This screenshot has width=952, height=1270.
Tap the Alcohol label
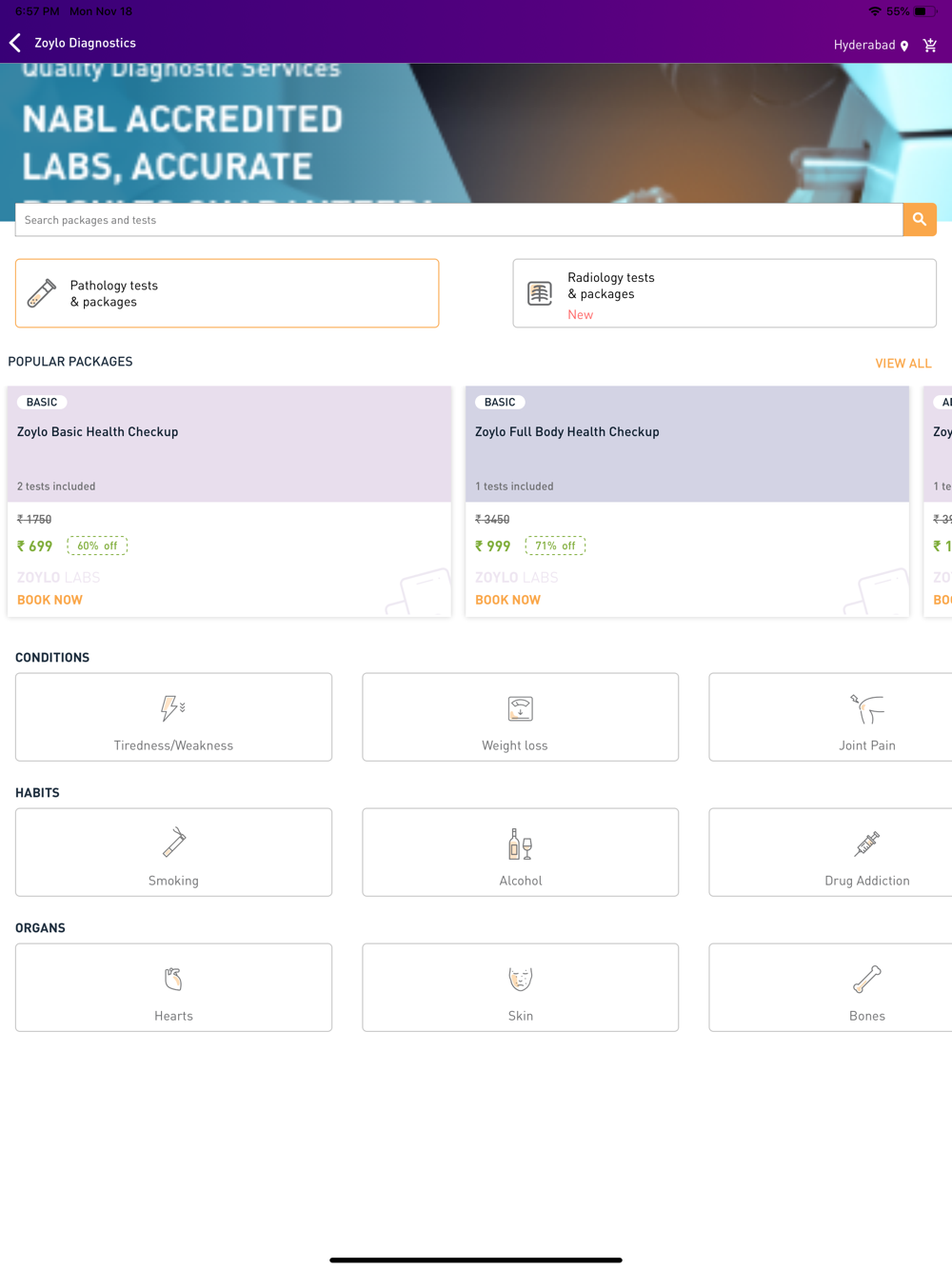(521, 881)
